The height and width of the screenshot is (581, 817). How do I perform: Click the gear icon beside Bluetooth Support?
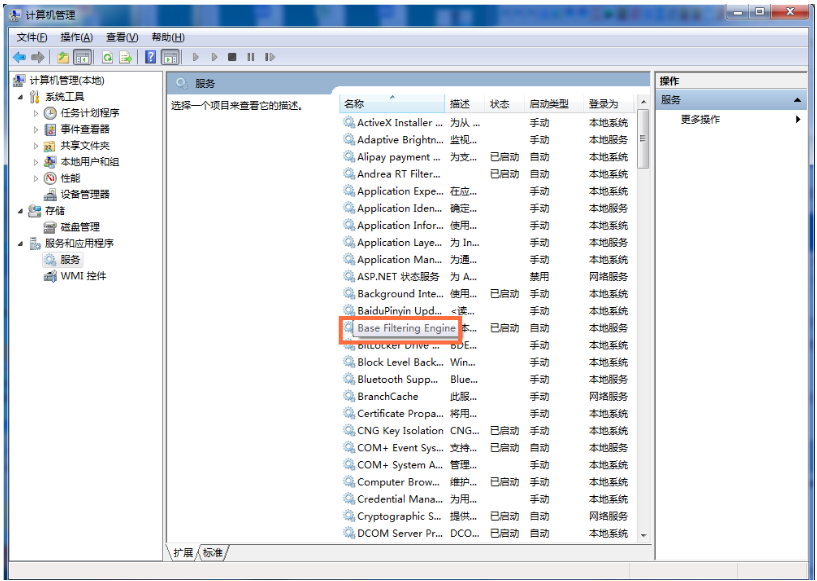click(349, 379)
